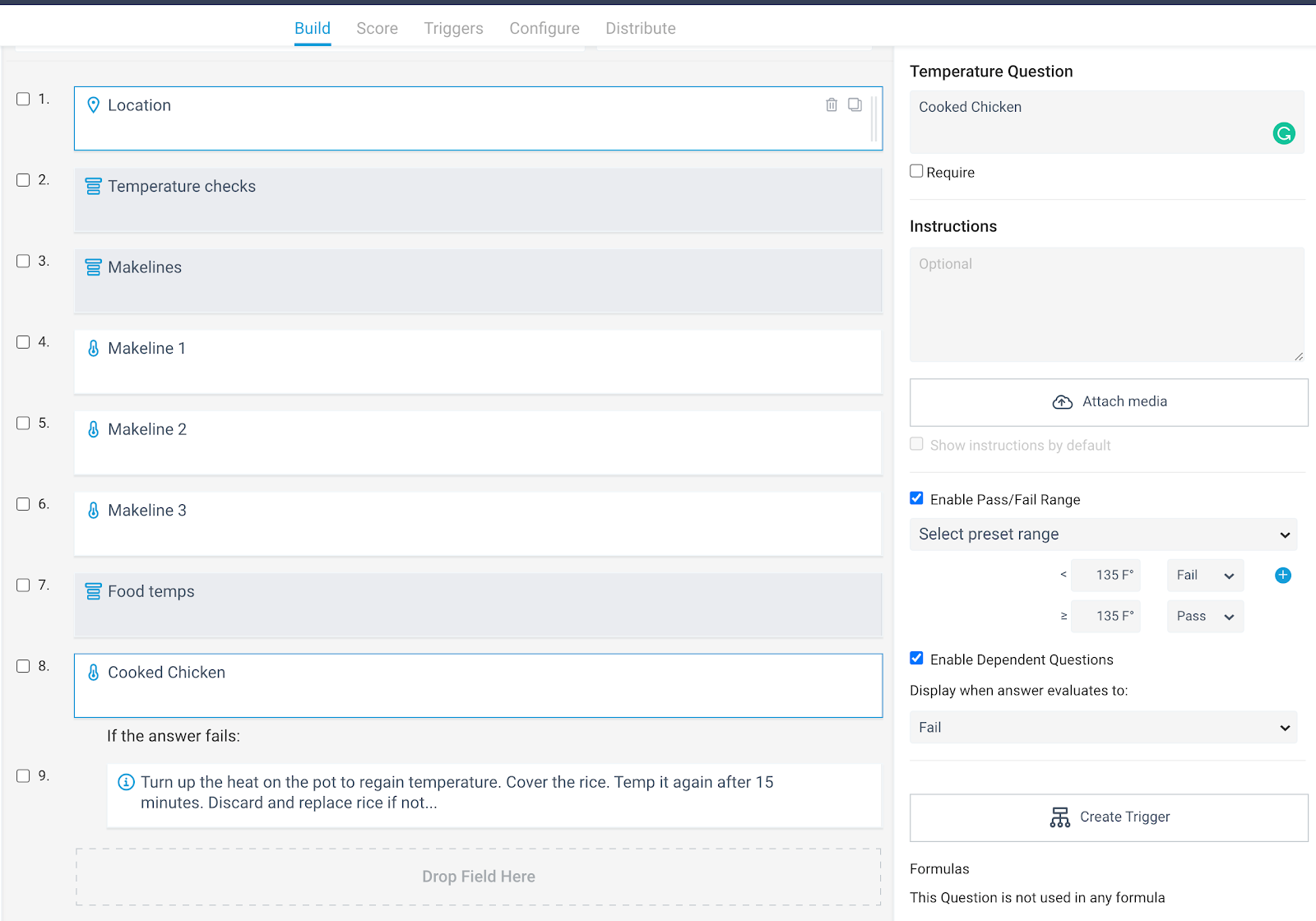Click the trigger diagram icon in Create Trigger
Viewport: 1316px width, 921px height.
[x=1060, y=817]
